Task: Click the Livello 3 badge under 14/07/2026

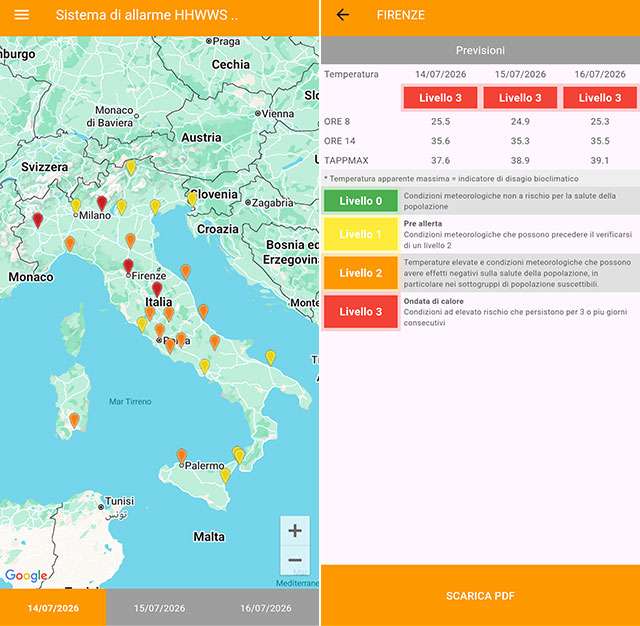Action: [x=440, y=98]
